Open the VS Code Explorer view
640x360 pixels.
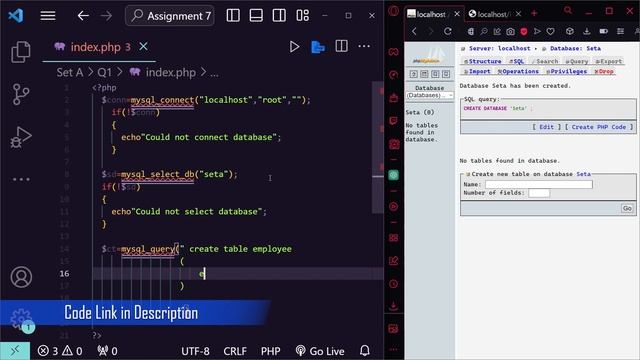(20, 52)
